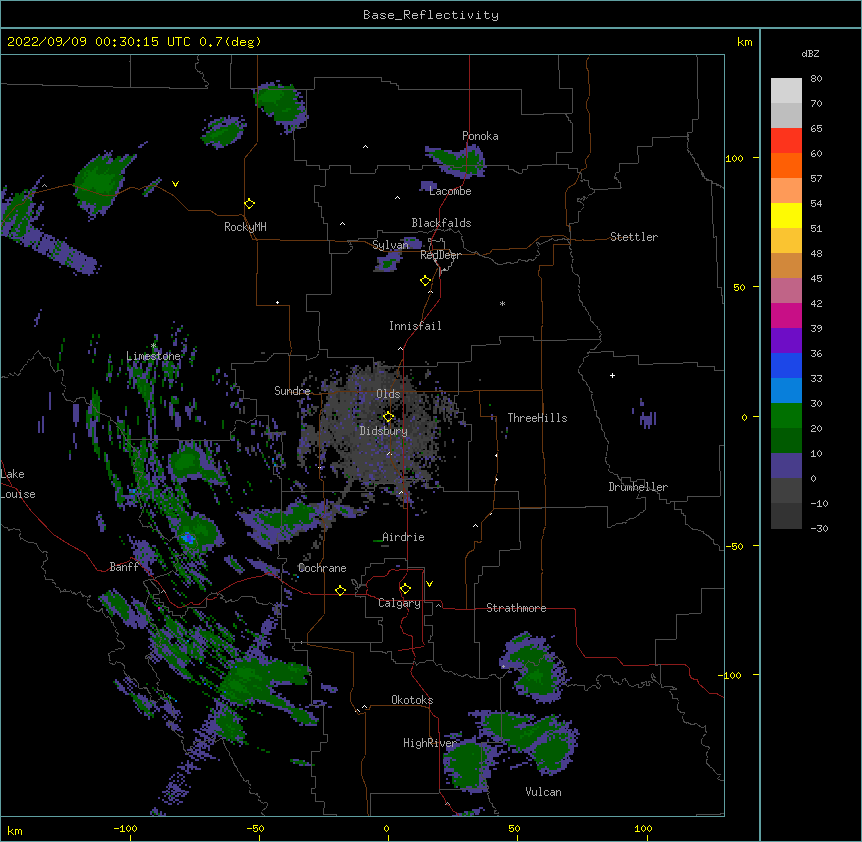The height and width of the screenshot is (842, 862).
Task: Click the Sundre label
Action: pyautogui.click(x=292, y=391)
